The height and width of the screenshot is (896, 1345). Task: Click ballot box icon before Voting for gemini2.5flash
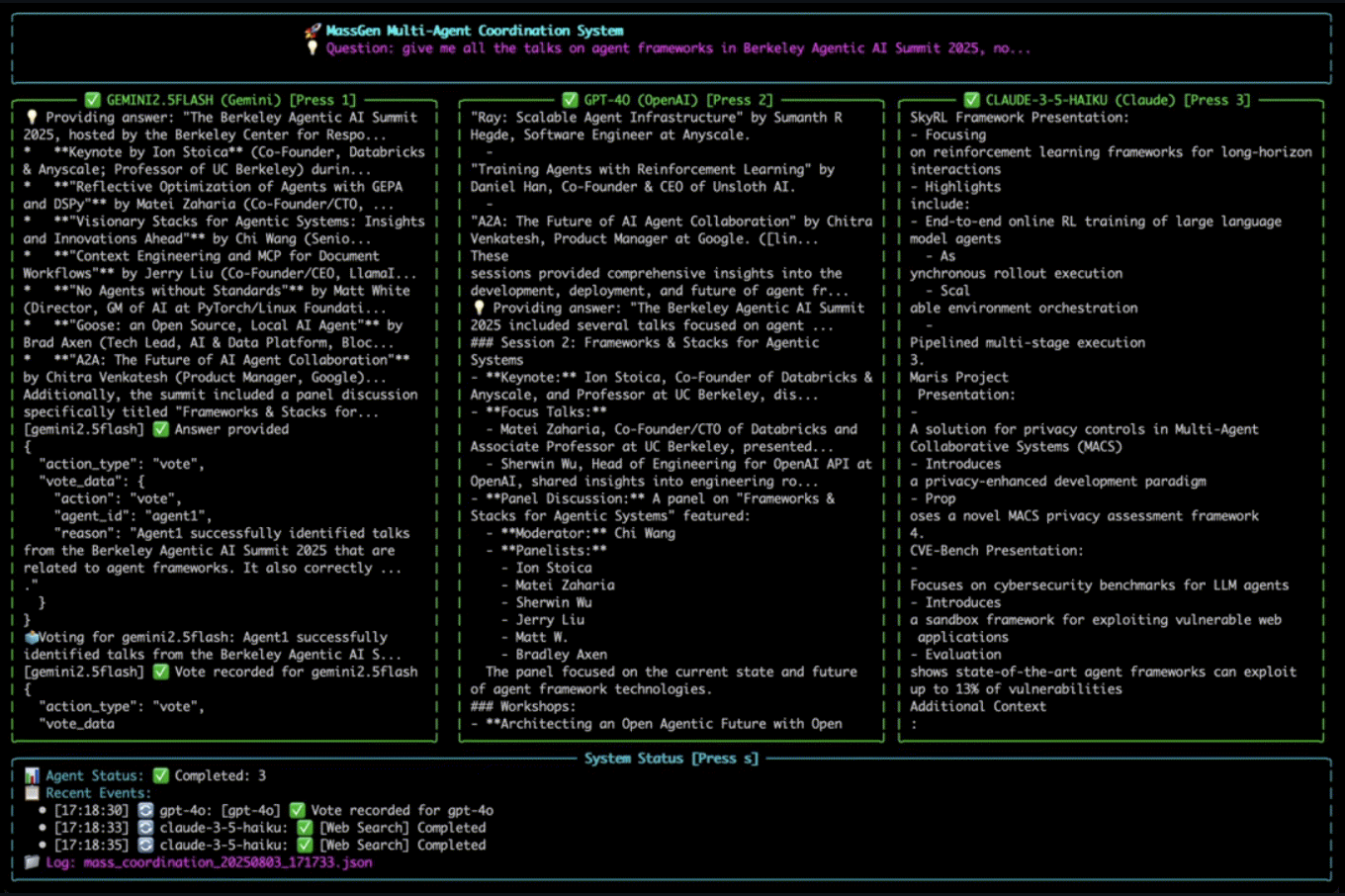point(31,637)
